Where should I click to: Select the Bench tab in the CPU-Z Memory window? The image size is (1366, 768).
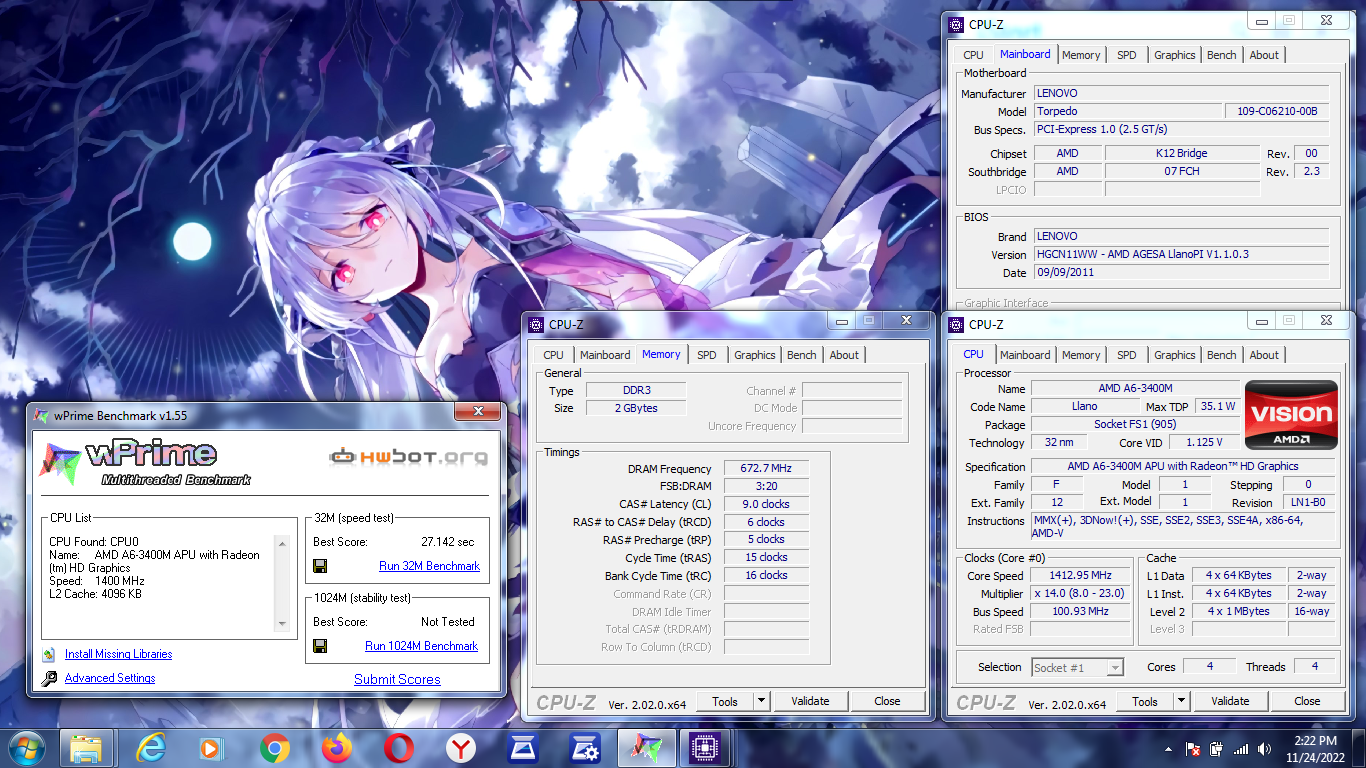802,355
